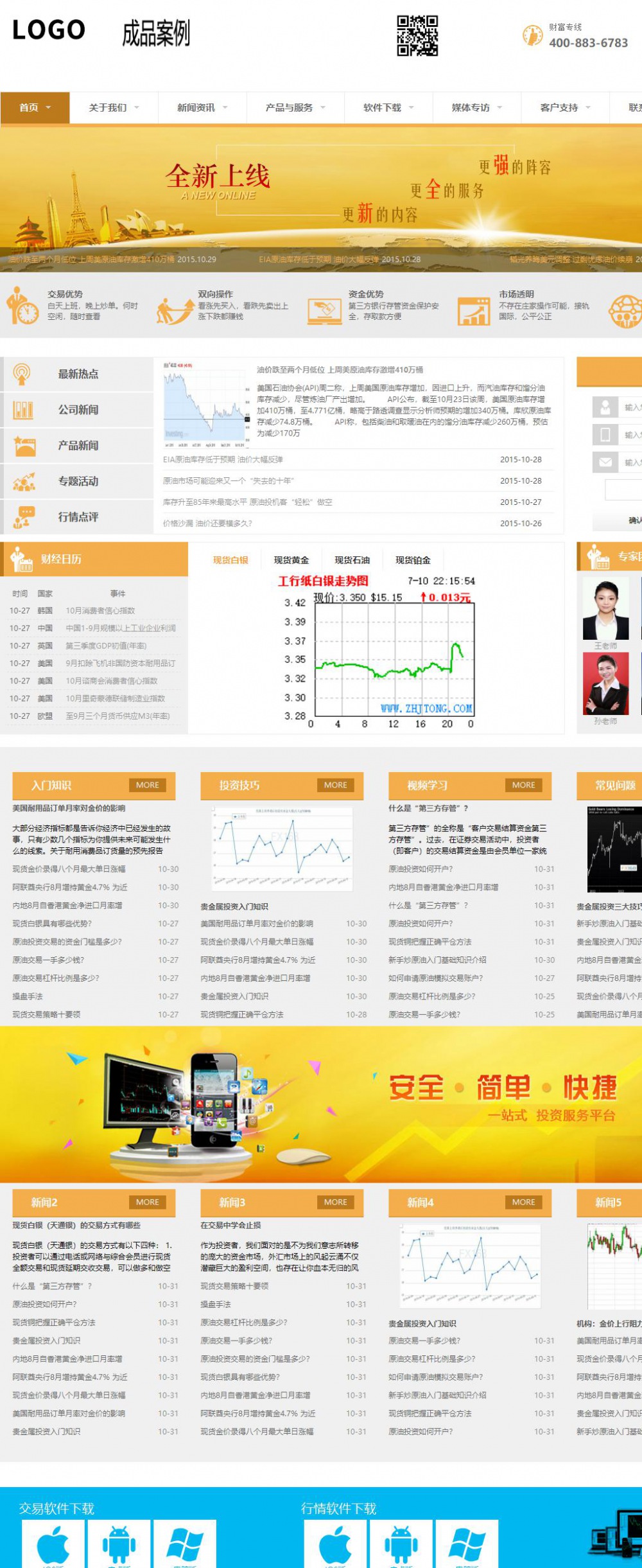Click the Windows icon under 交易软件下载
This screenshot has height=1568, width=642.
coord(185,1545)
